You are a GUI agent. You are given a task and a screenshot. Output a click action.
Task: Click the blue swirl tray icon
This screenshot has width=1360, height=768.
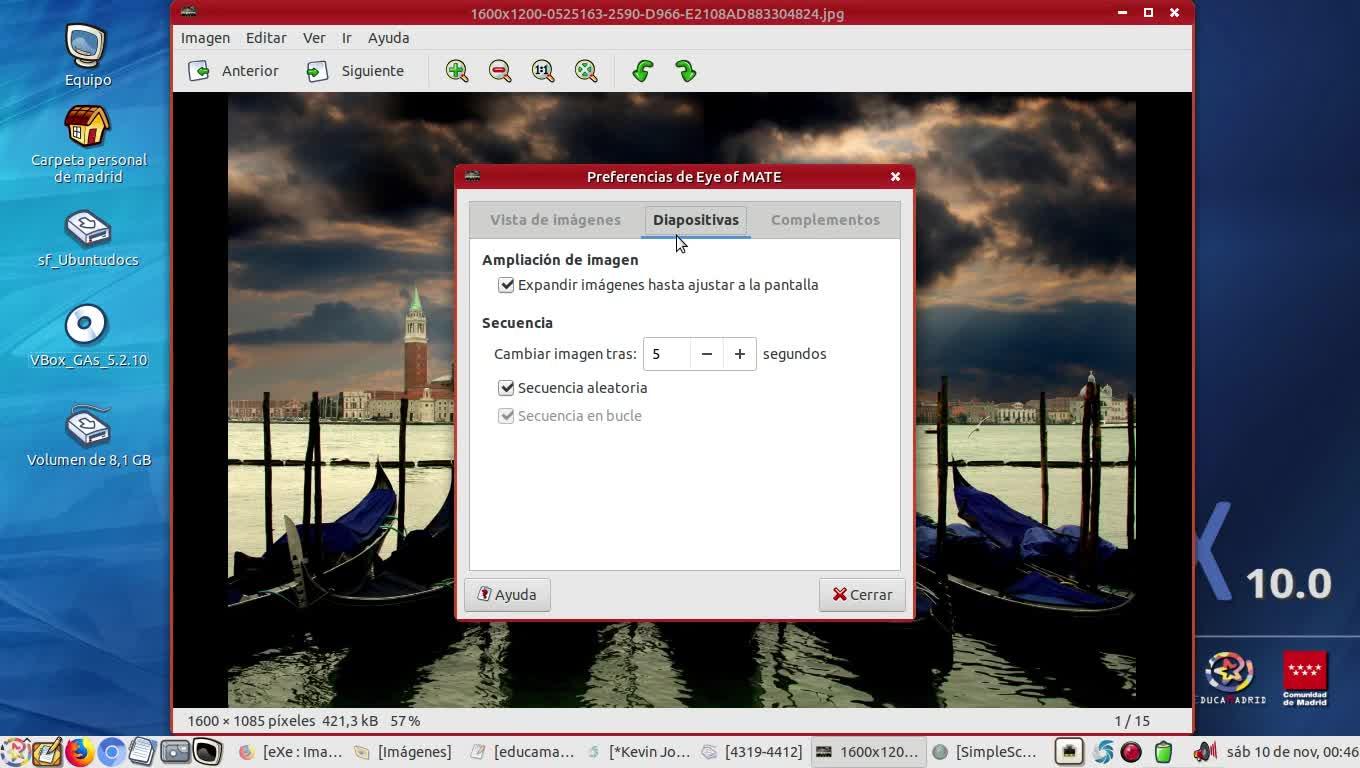pyautogui.click(x=1104, y=752)
